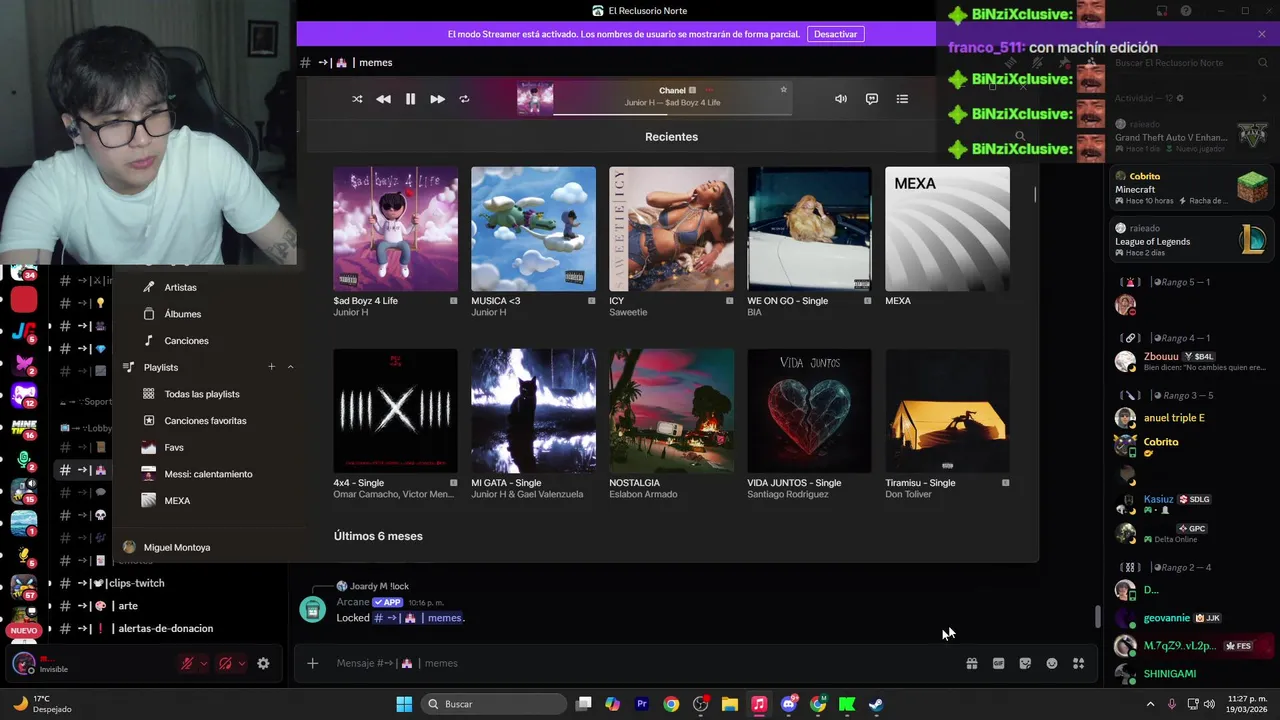Open the sticker picker

(x=1025, y=663)
